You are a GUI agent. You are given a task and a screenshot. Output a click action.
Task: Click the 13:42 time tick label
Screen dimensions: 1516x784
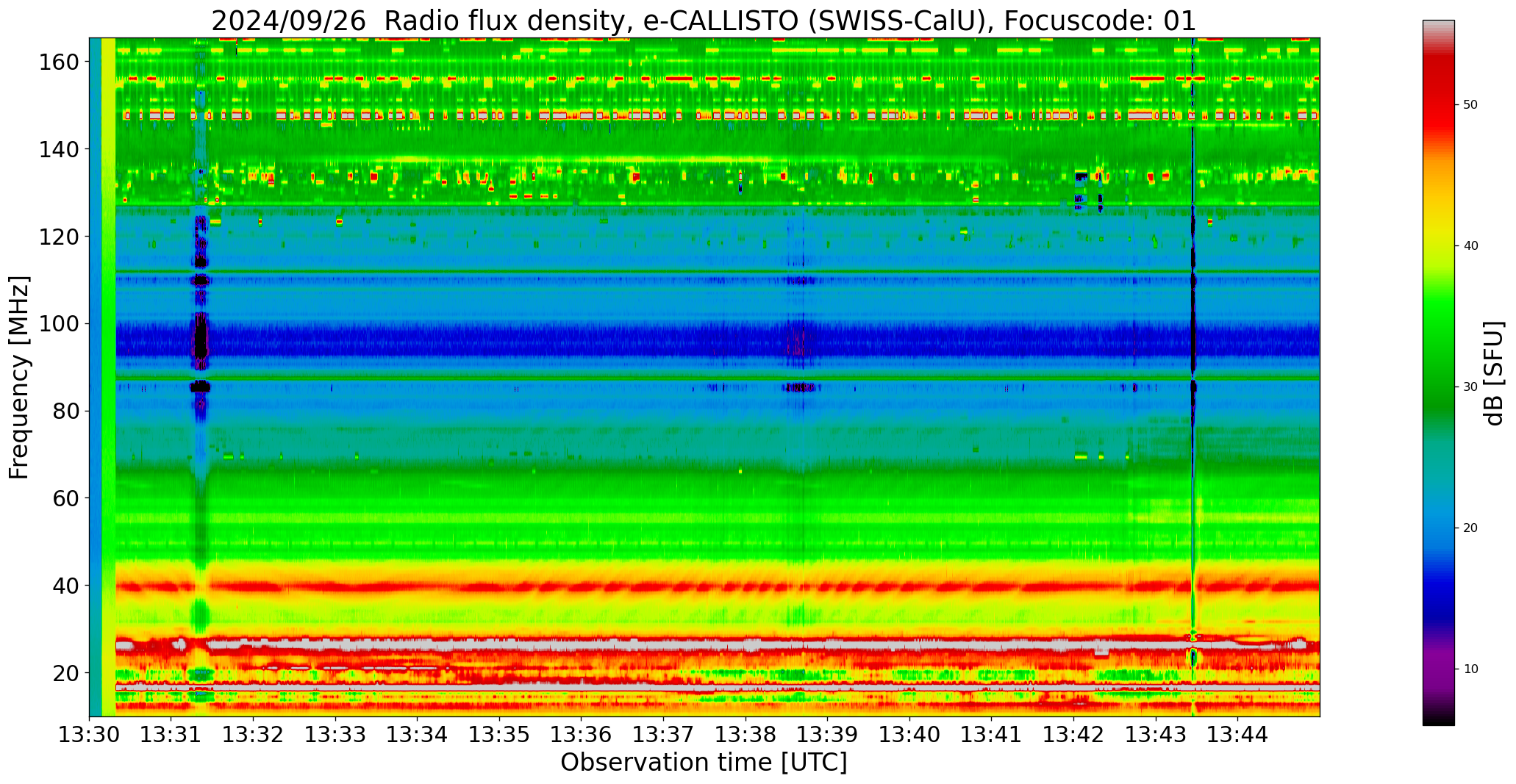(x=1074, y=734)
